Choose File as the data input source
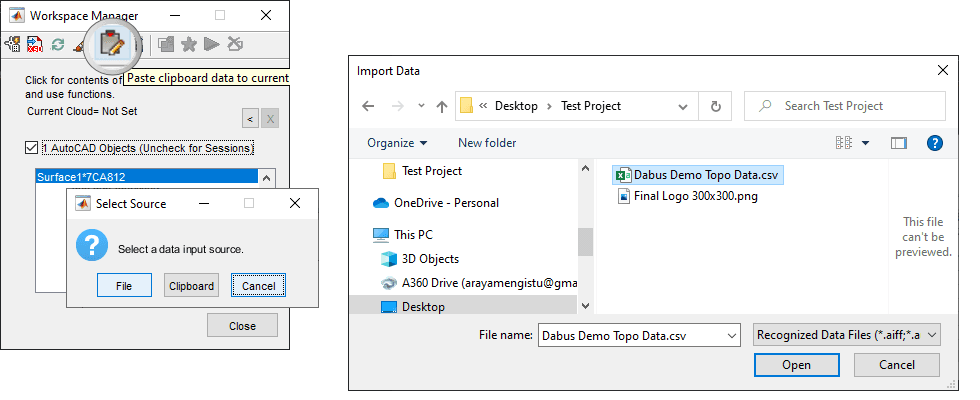The image size is (980, 400). (124, 286)
